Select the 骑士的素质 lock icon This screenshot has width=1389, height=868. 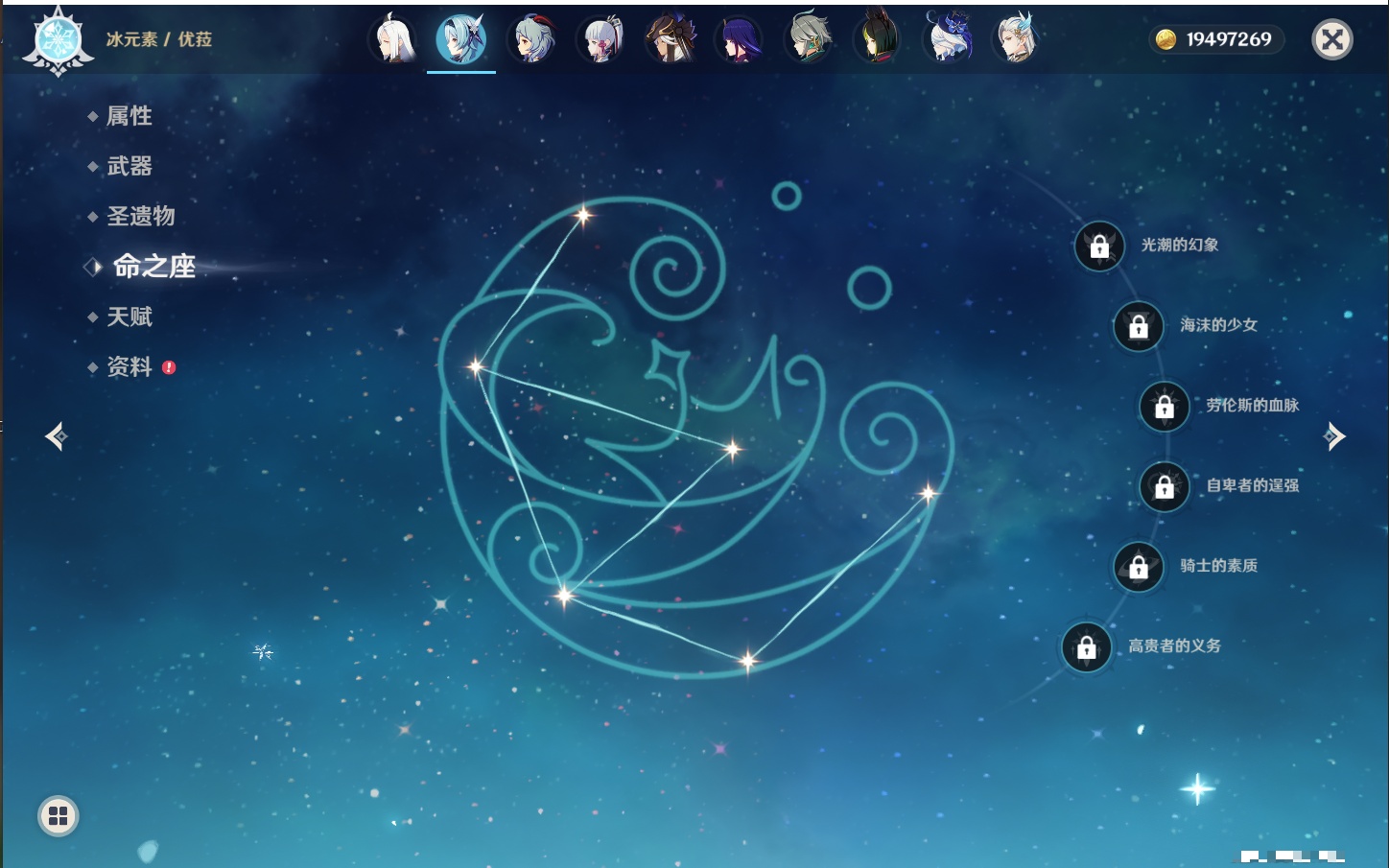pos(1139,567)
